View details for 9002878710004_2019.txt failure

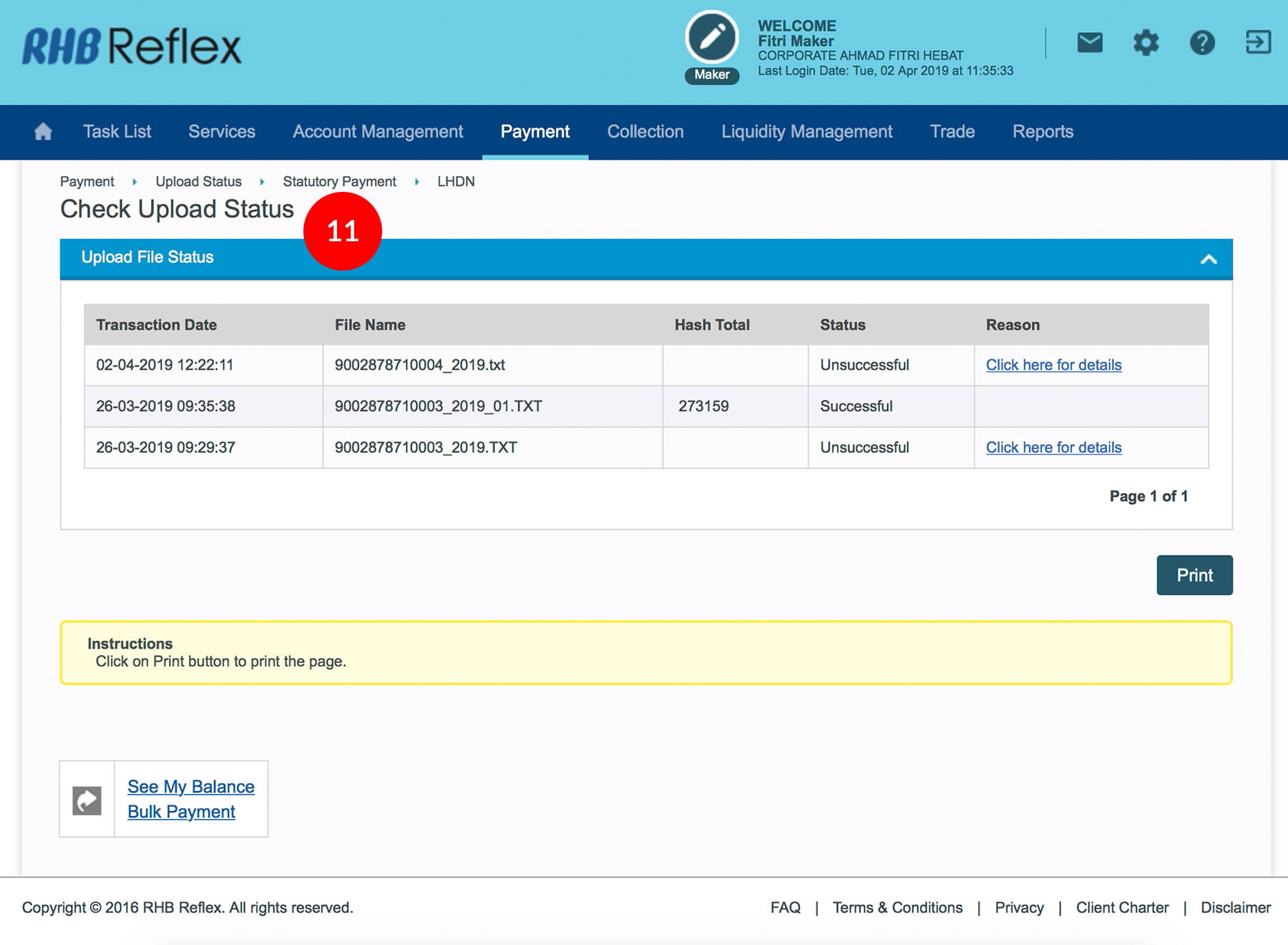click(x=1053, y=365)
